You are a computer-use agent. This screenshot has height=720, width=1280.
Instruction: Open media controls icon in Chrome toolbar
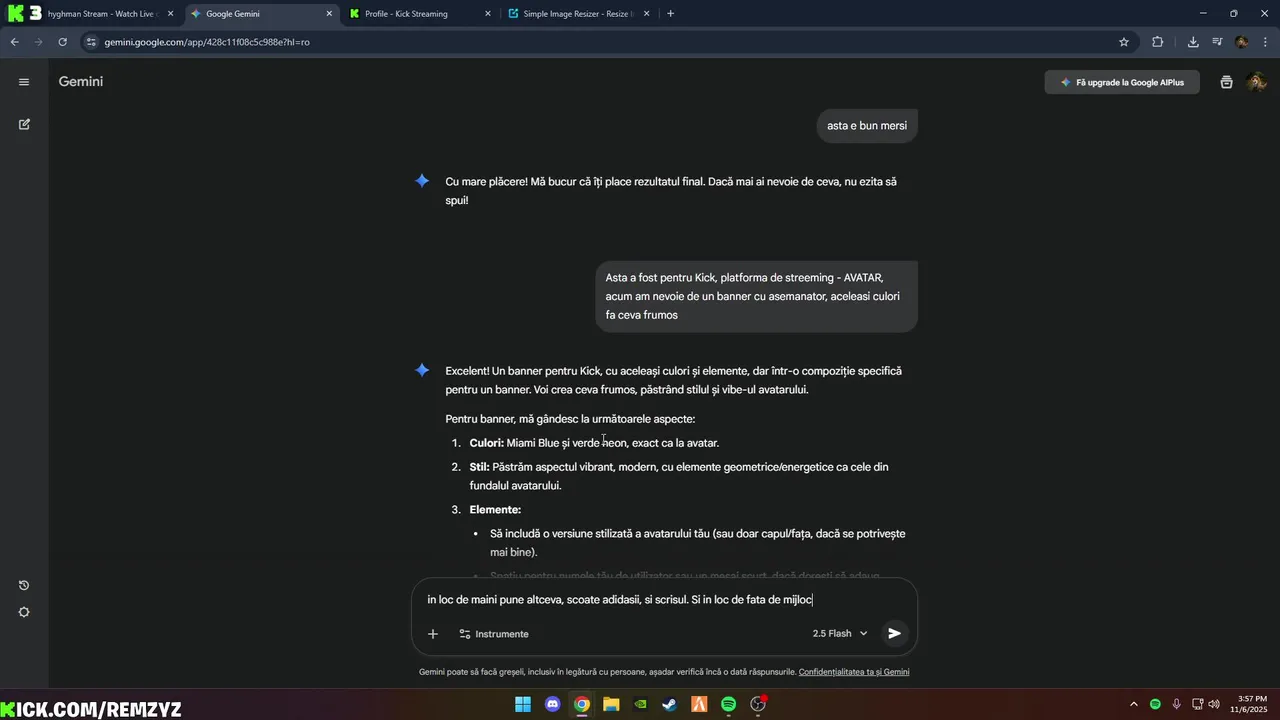pyautogui.click(x=1217, y=42)
